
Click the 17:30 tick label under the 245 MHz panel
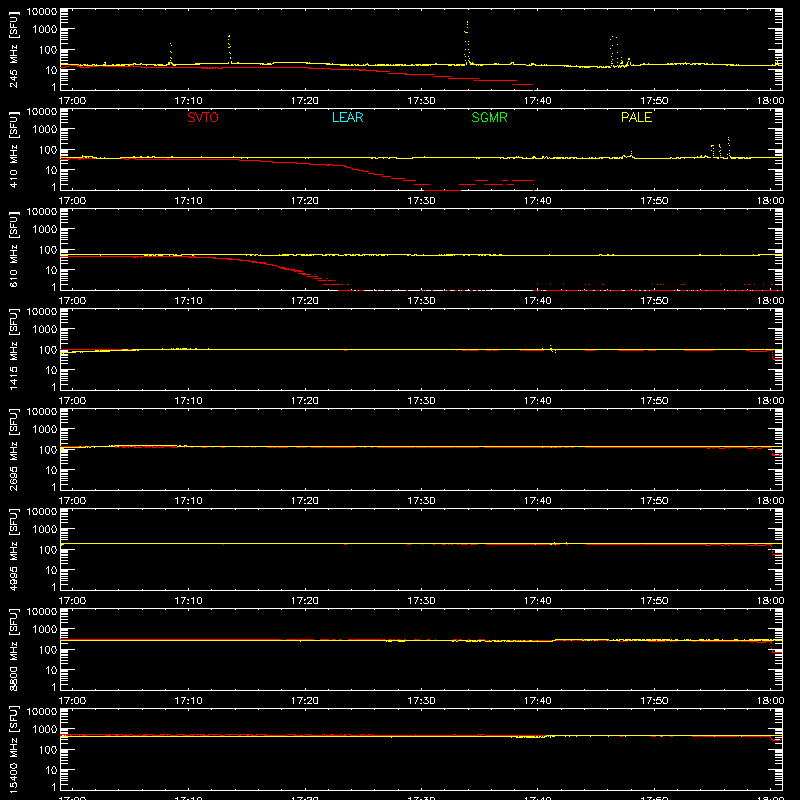point(421,101)
